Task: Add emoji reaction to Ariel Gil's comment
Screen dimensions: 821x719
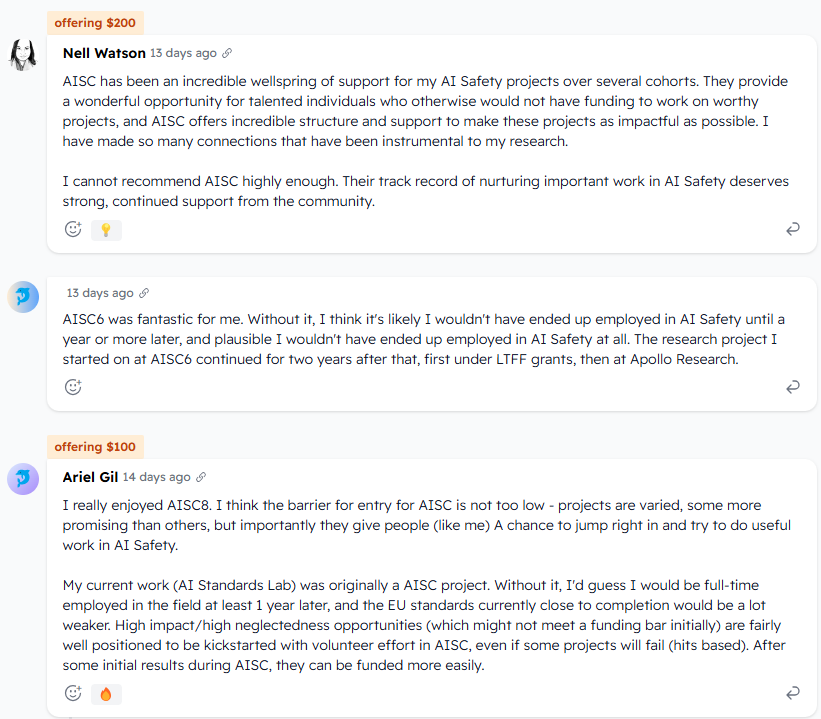Action: point(73,693)
